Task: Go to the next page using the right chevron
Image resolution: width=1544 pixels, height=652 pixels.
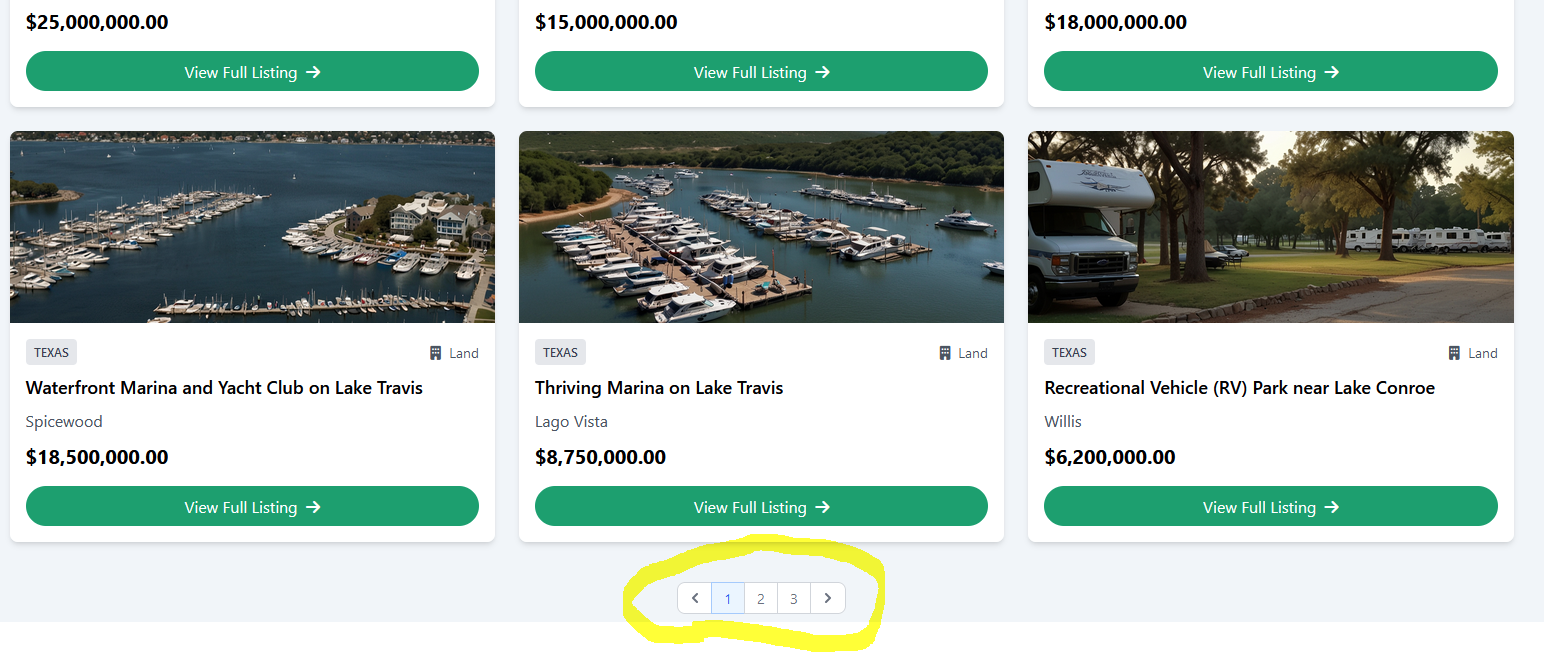Action: [x=827, y=599]
